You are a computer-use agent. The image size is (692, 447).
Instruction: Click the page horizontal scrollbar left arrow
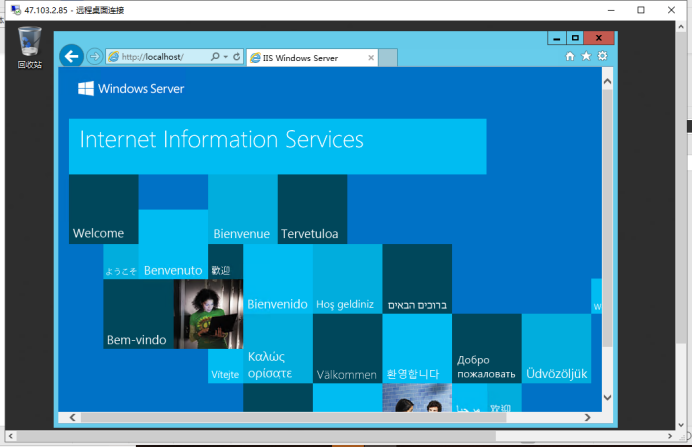click(72, 417)
